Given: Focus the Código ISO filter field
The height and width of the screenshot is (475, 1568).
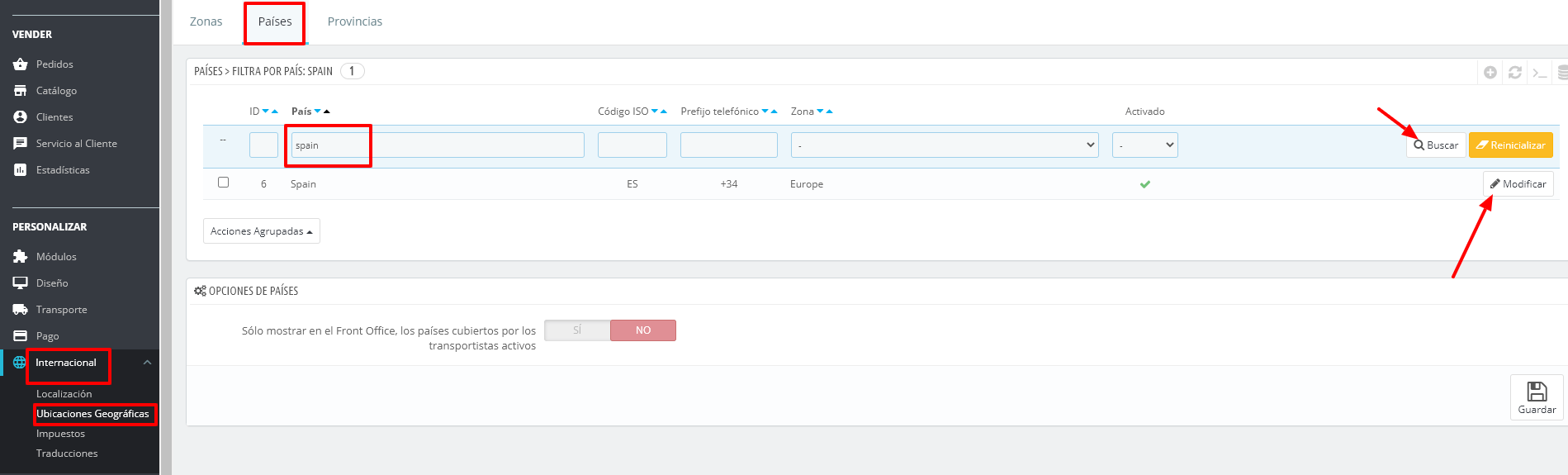Looking at the screenshot, I should pyautogui.click(x=632, y=145).
